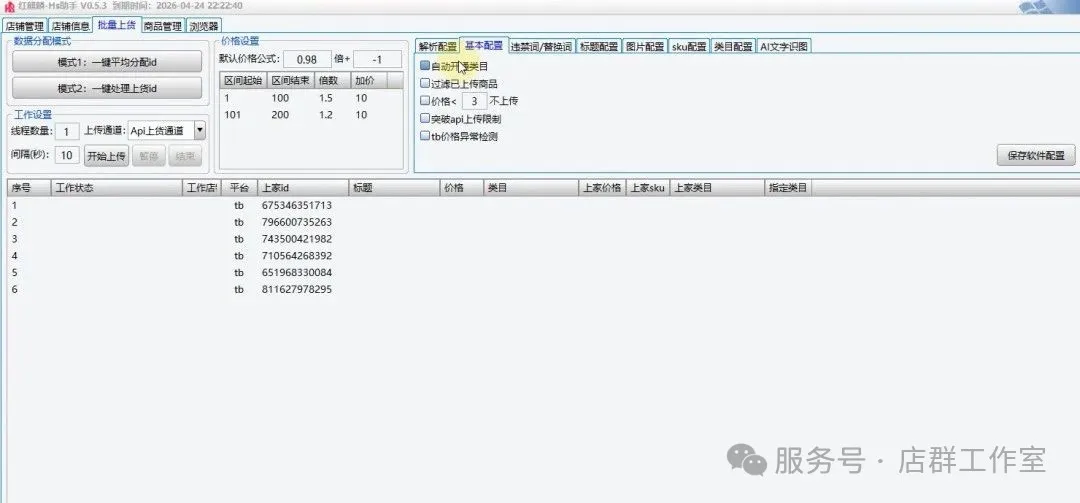
Task: Open the 违禁词/替换词 tab
Action: point(541,46)
